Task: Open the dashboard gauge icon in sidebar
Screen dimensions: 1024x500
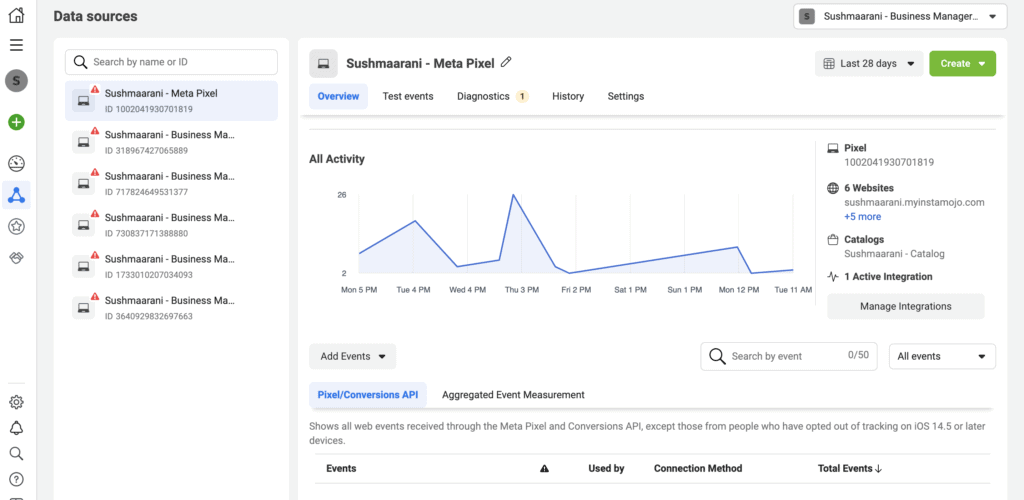Action: 16,164
